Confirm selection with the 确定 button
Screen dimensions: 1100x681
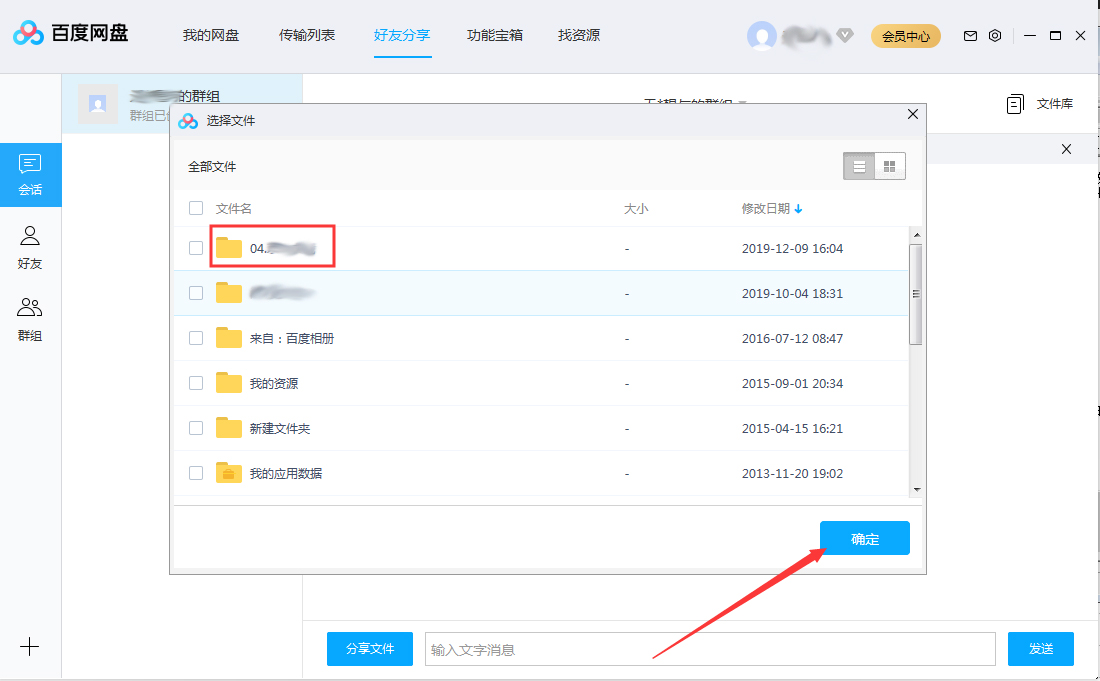point(864,537)
